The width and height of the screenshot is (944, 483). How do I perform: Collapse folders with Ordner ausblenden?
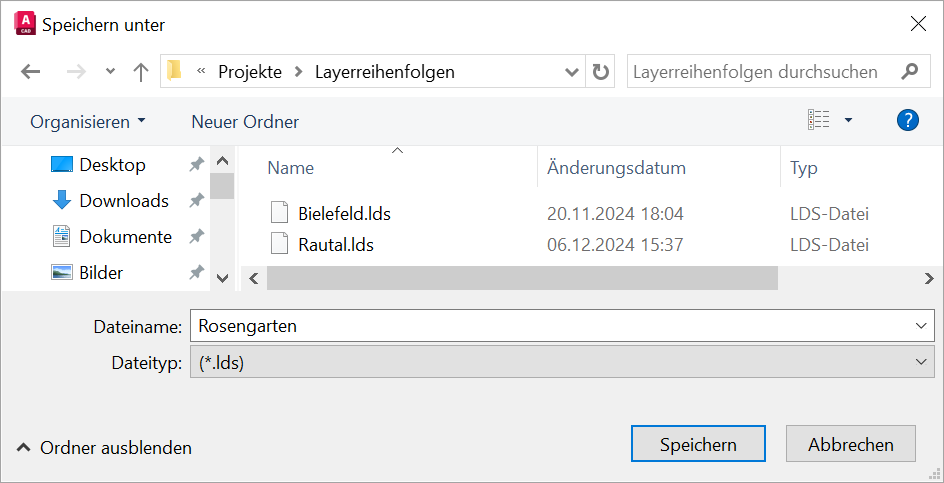pos(105,448)
